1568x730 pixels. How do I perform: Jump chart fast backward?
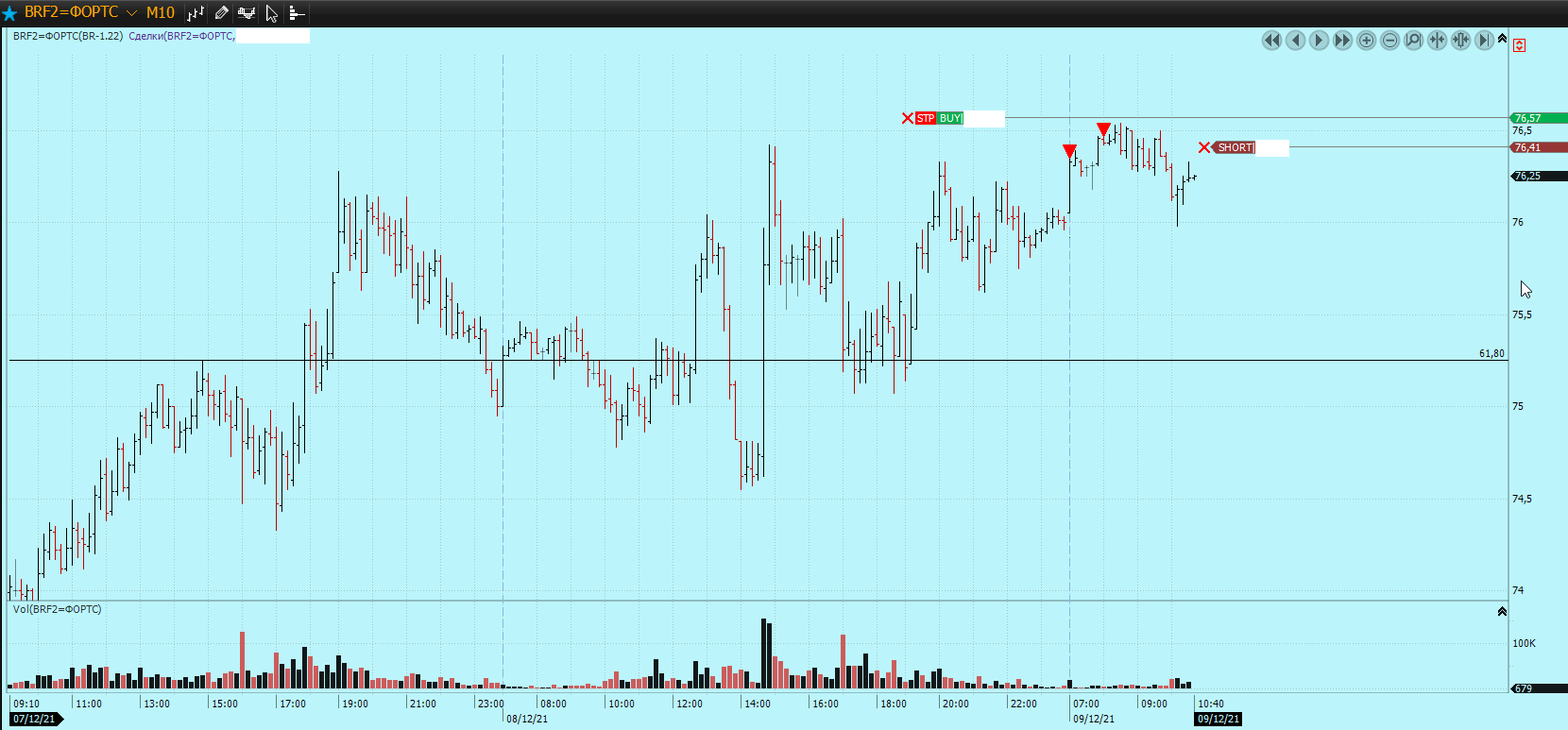point(1272,40)
